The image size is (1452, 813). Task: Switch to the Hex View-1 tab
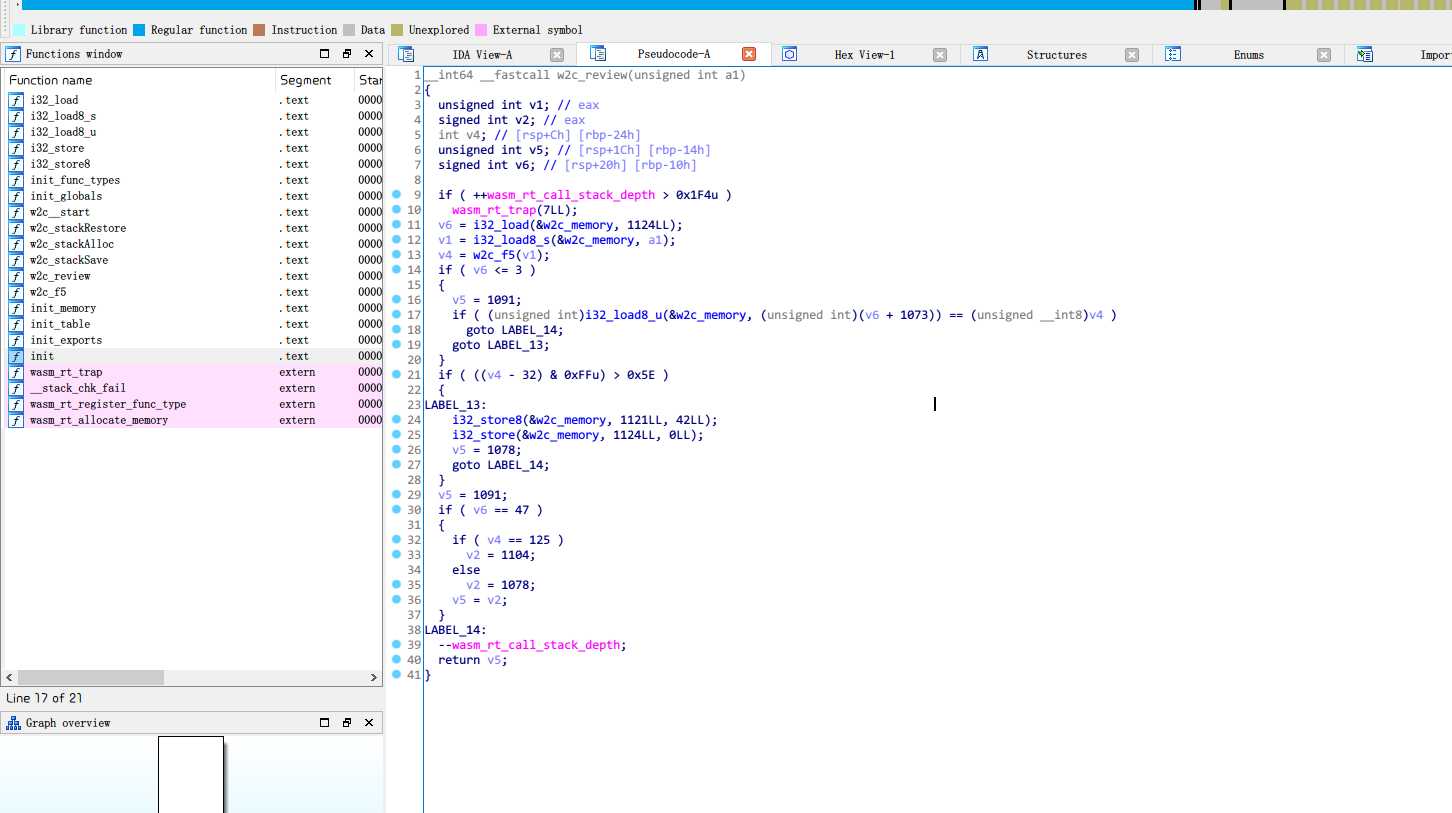tap(865, 55)
